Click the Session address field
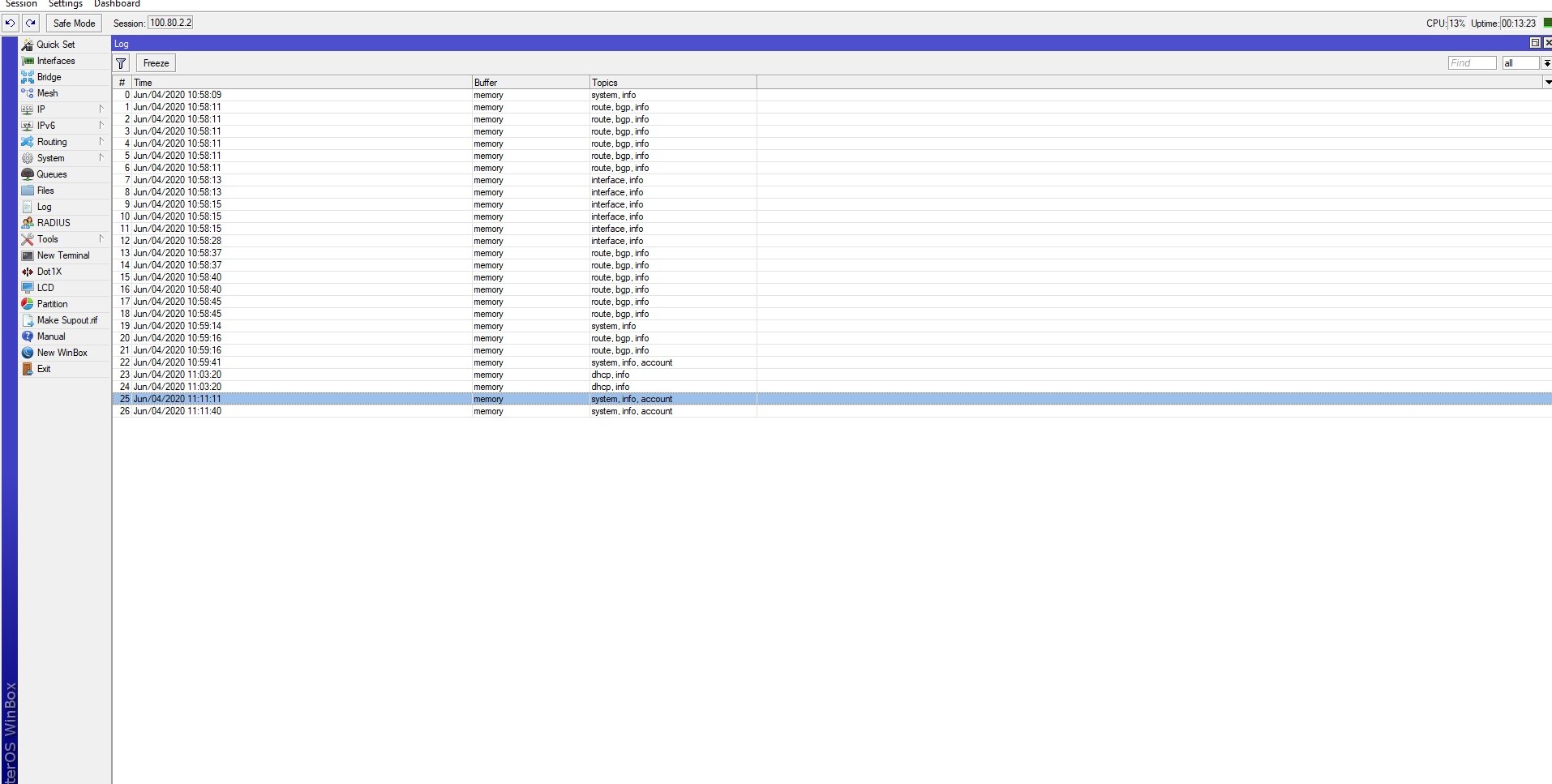This screenshot has width=1552, height=784. [170, 23]
